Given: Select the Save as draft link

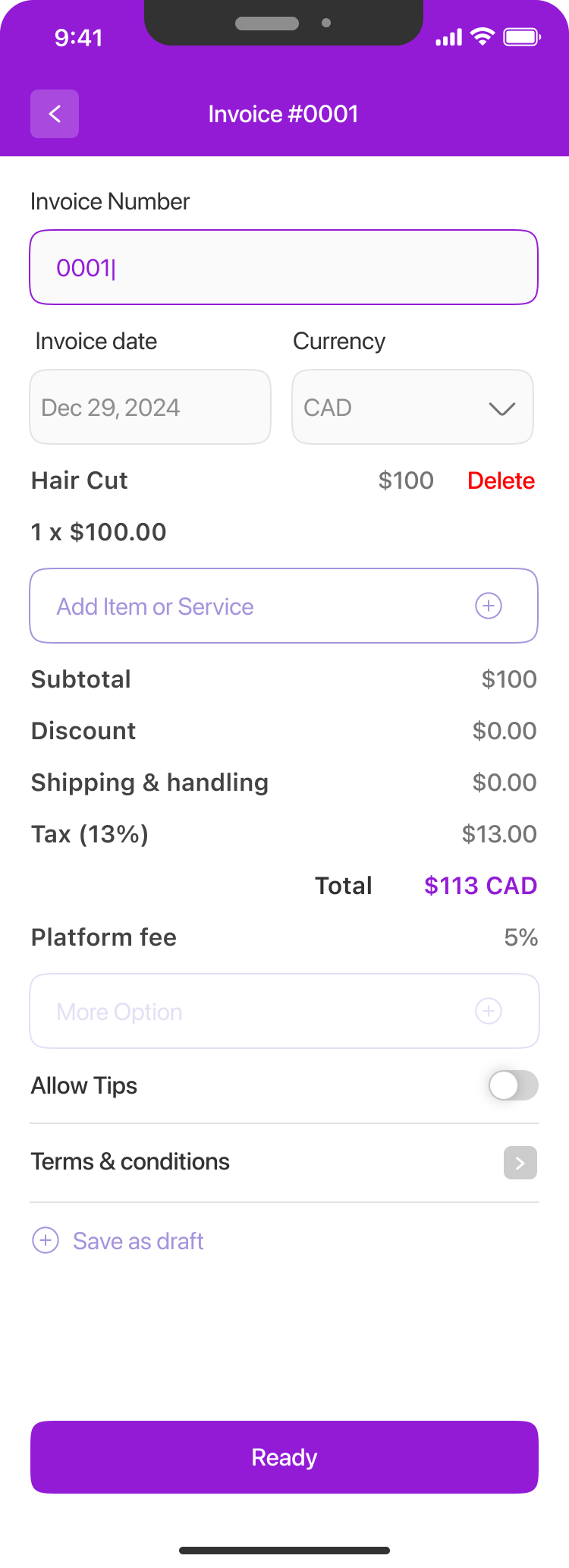Looking at the screenshot, I should coord(138,1241).
